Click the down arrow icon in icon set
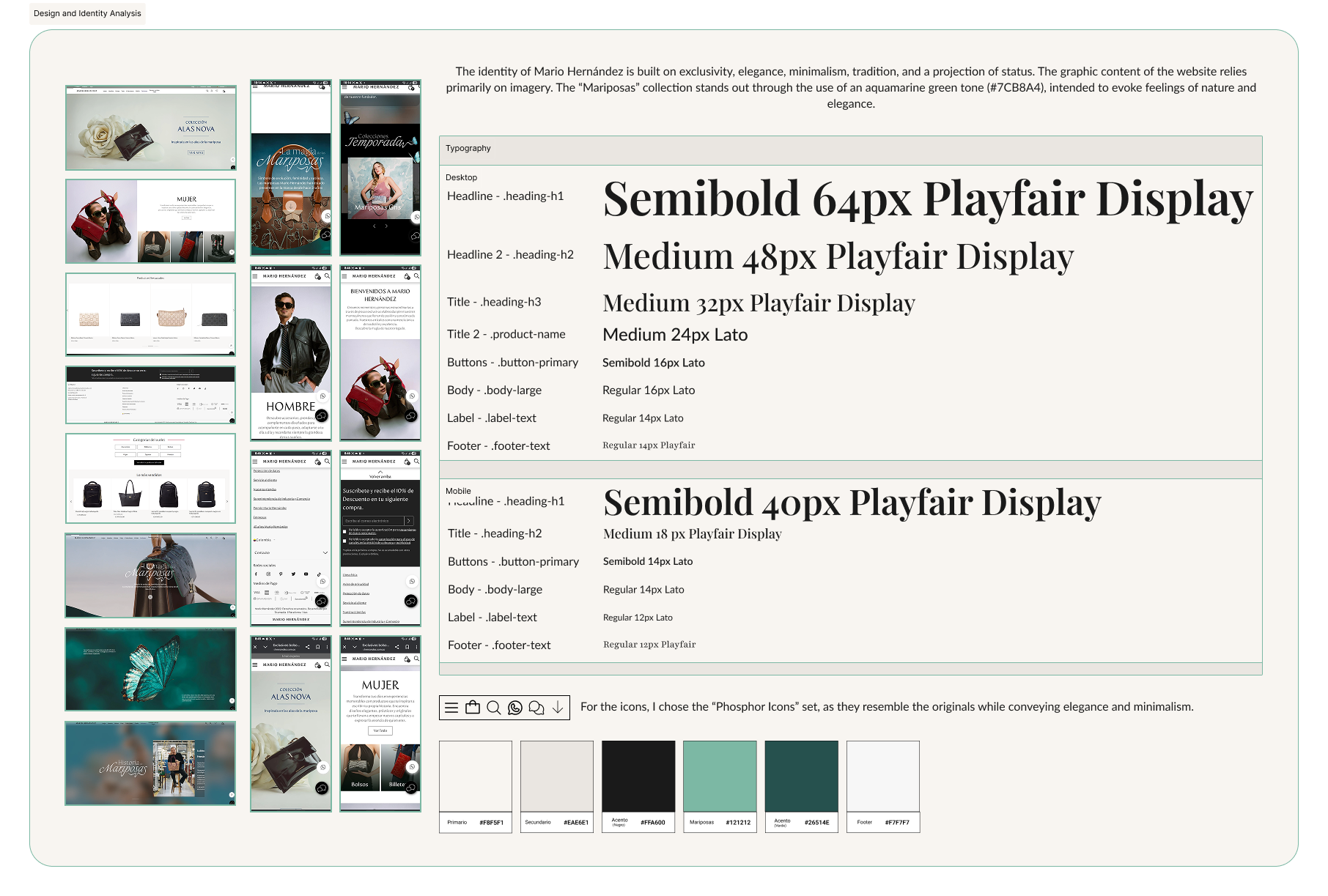The image size is (1328, 896). [558, 708]
